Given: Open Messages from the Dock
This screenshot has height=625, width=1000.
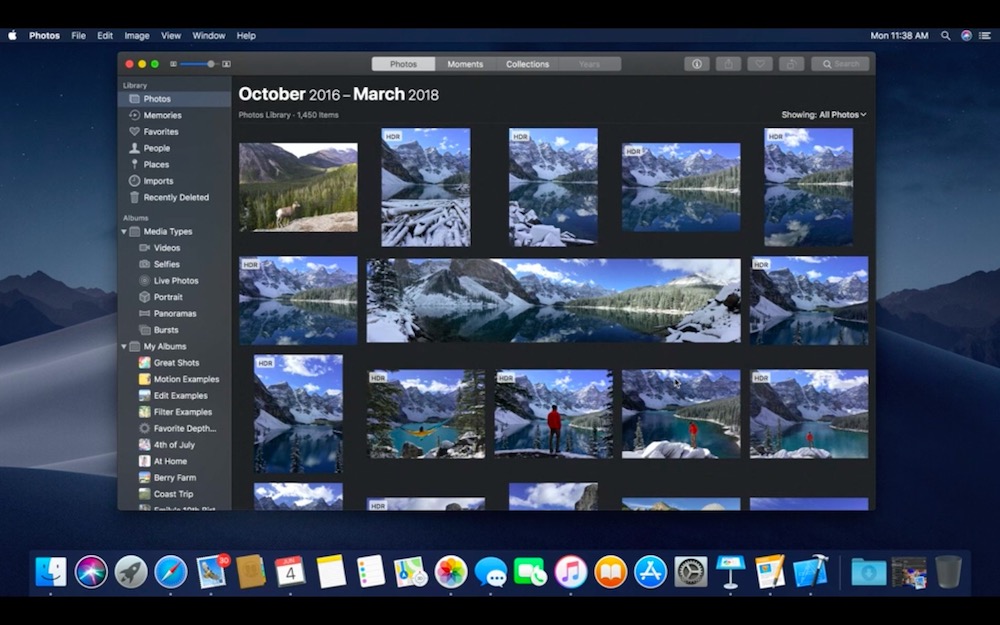Looking at the screenshot, I should click(x=491, y=571).
